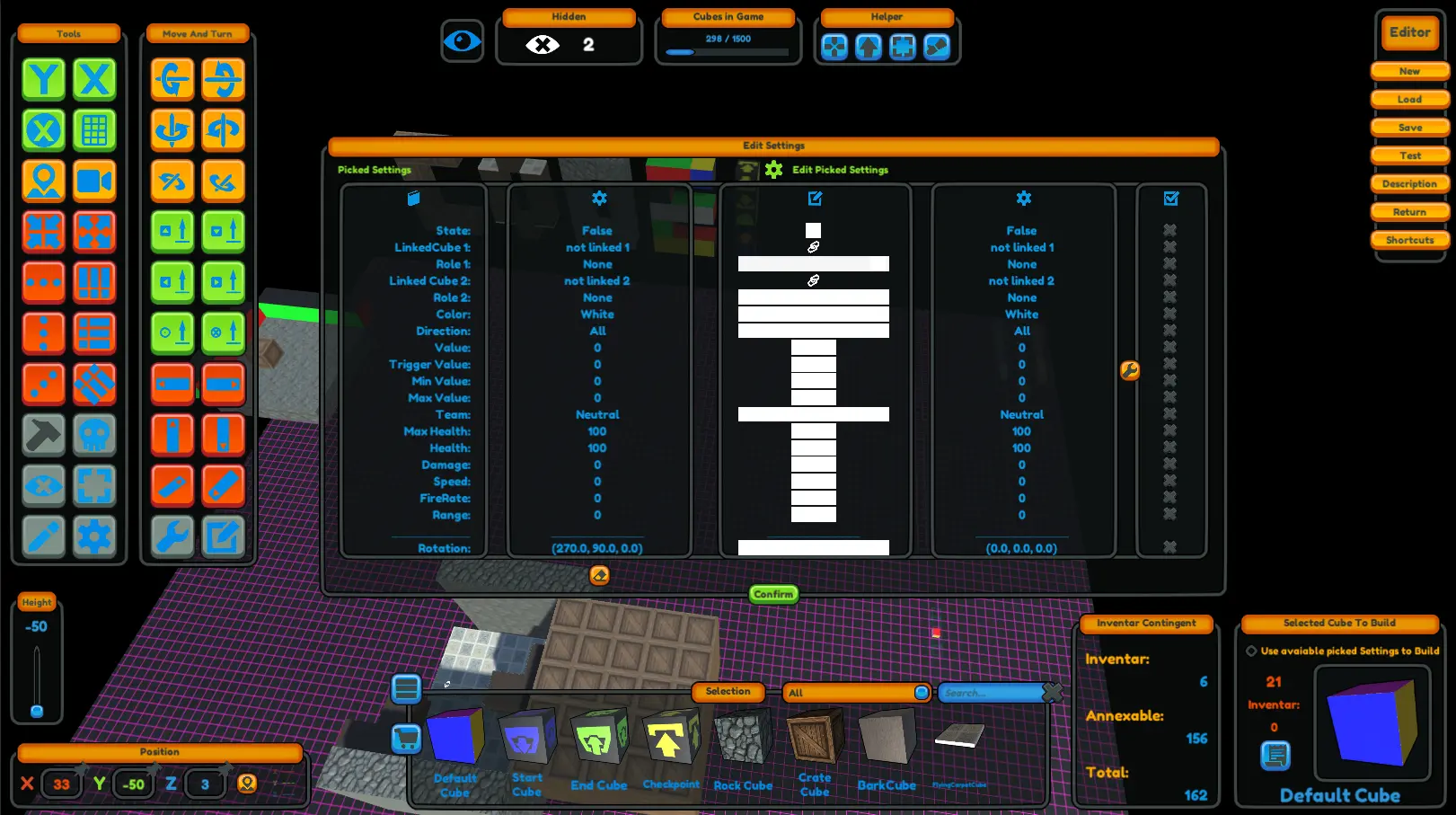Click the first rotate icon in Move And Turn
Viewport: 1456px width, 815px height.
pos(172,79)
